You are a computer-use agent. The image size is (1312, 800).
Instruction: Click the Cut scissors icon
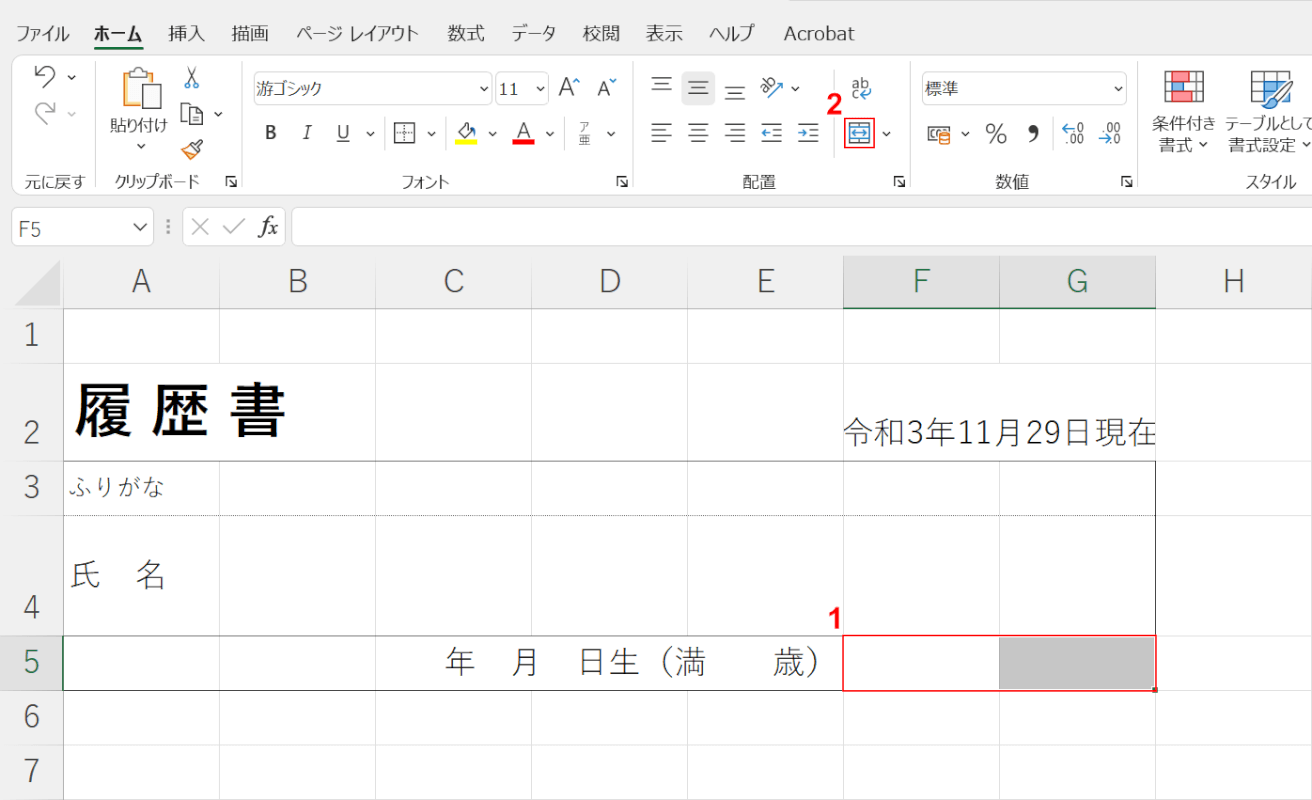pos(192,77)
